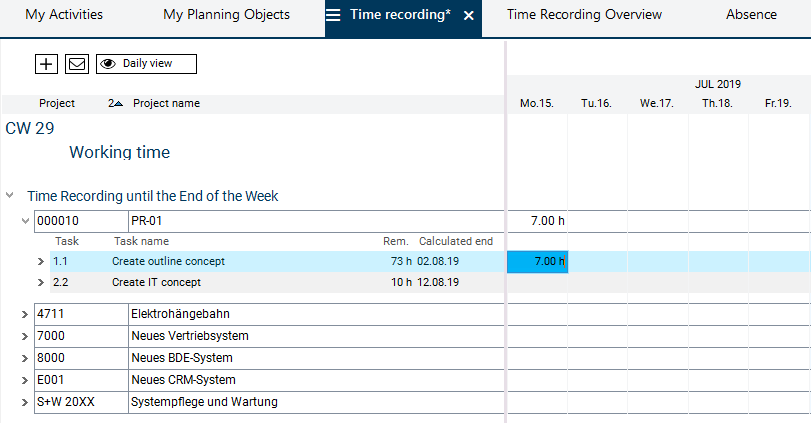Expand project E001 Neues CRM-System

[25, 380]
